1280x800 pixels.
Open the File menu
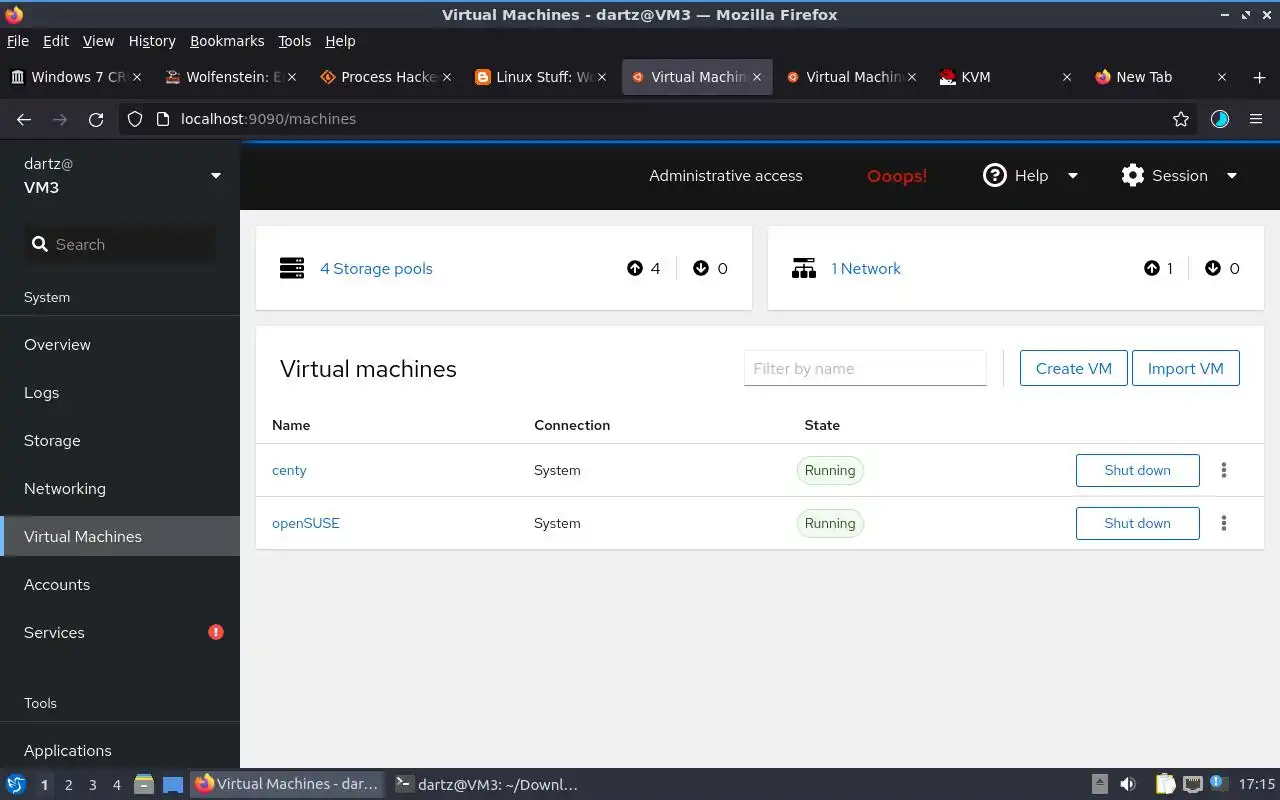(x=18, y=41)
